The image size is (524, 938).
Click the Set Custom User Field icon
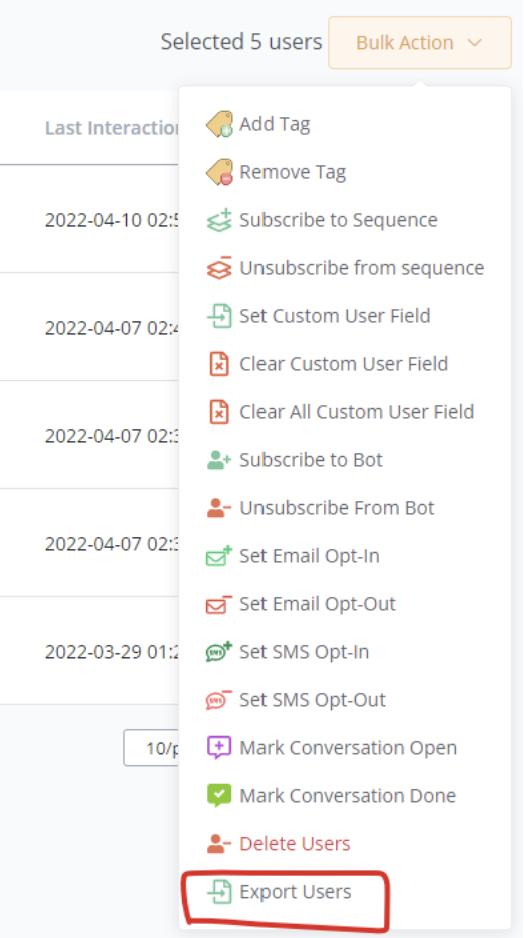[x=219, y=316]
